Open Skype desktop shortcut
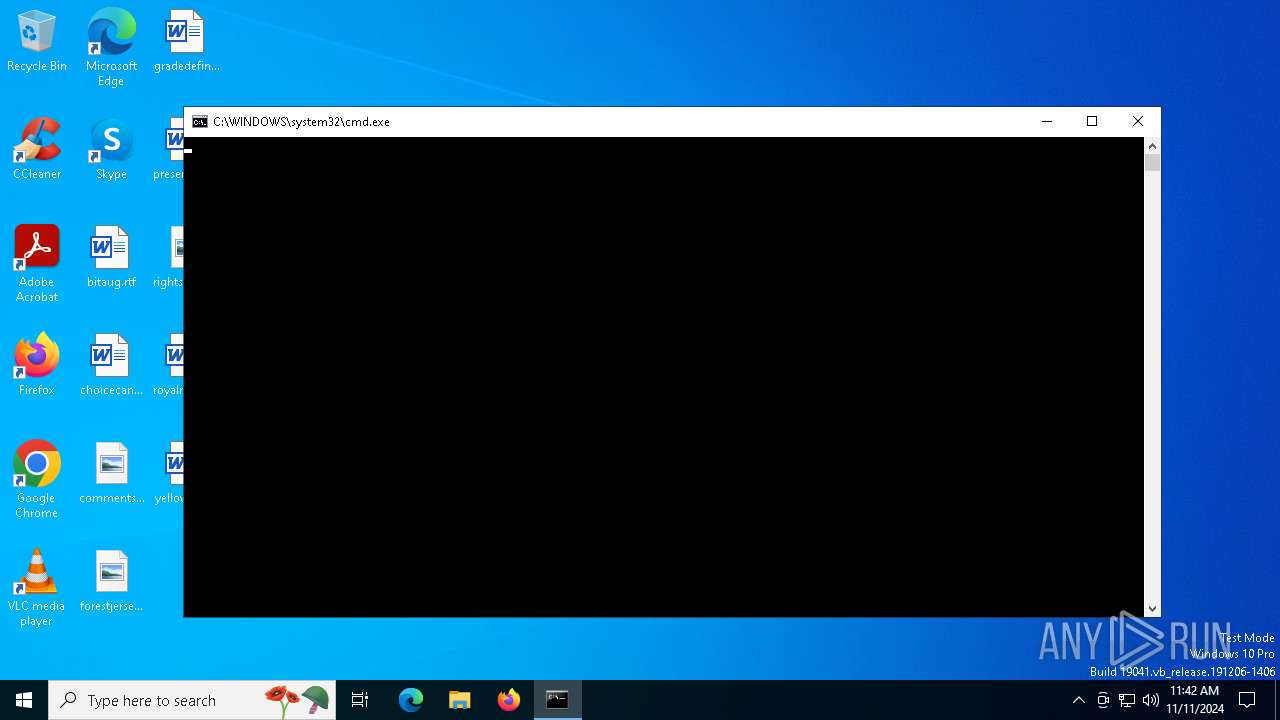1280x720 pixels. click(x=111, y=150)
